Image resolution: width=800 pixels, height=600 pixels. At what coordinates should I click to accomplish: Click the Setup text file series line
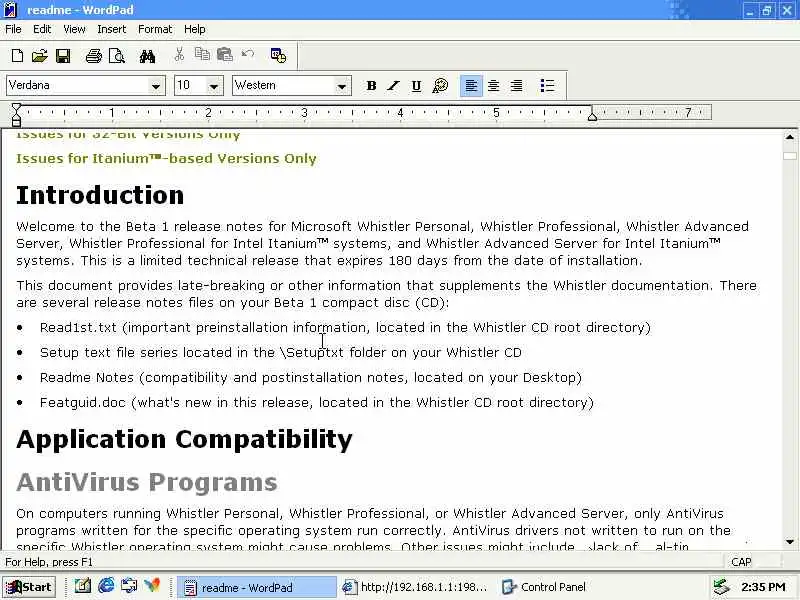[x=281, y=353]
